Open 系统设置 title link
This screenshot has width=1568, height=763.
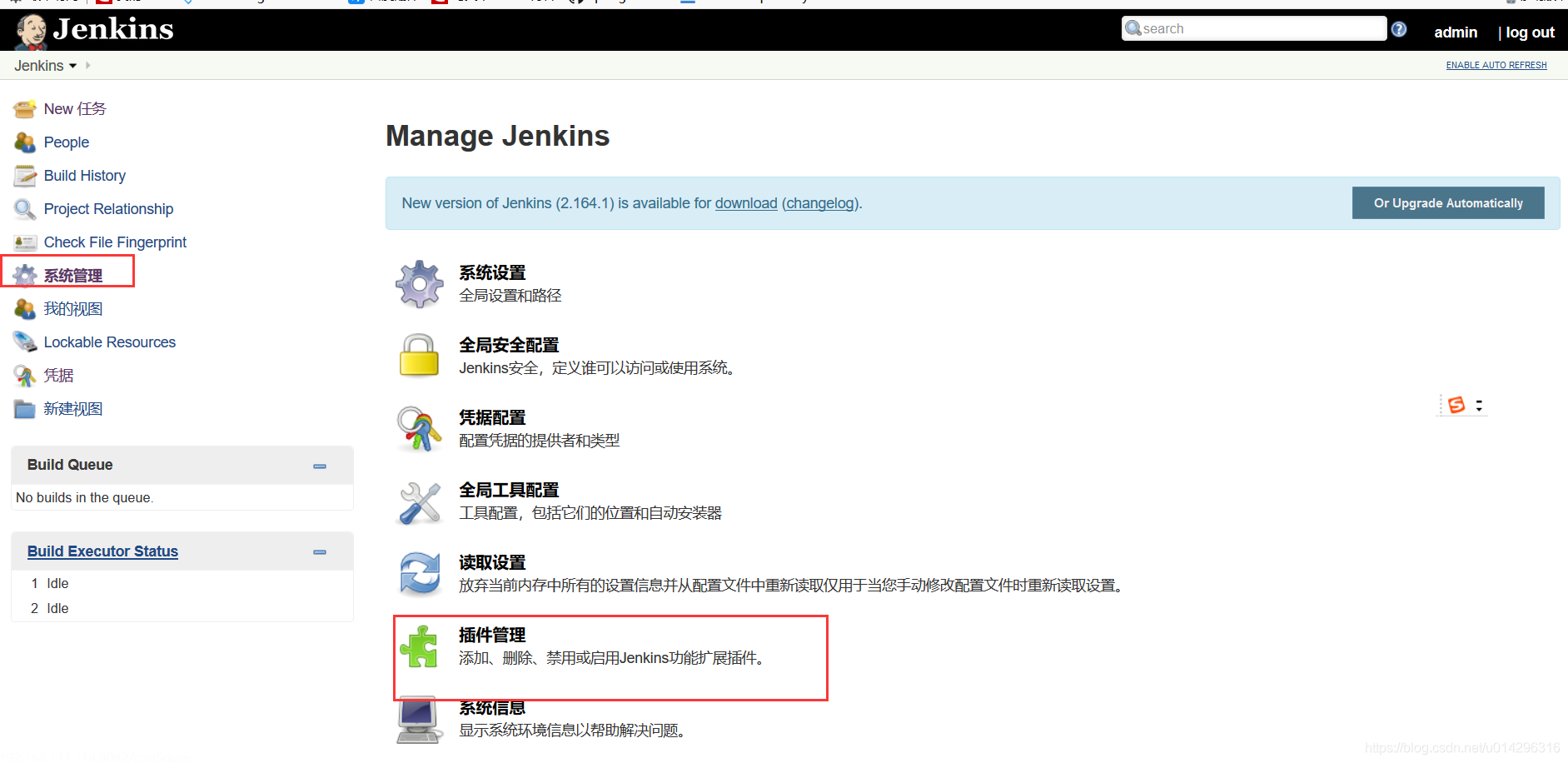pos(492,272)
